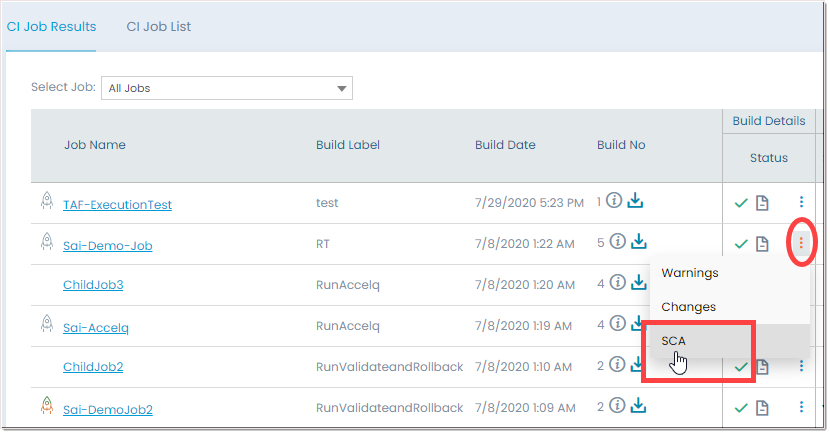This screenshot has width=830, height=434.
Task: Click red-circled three-dot menu for Sai-Demo-Job
Action: [801, 242]
